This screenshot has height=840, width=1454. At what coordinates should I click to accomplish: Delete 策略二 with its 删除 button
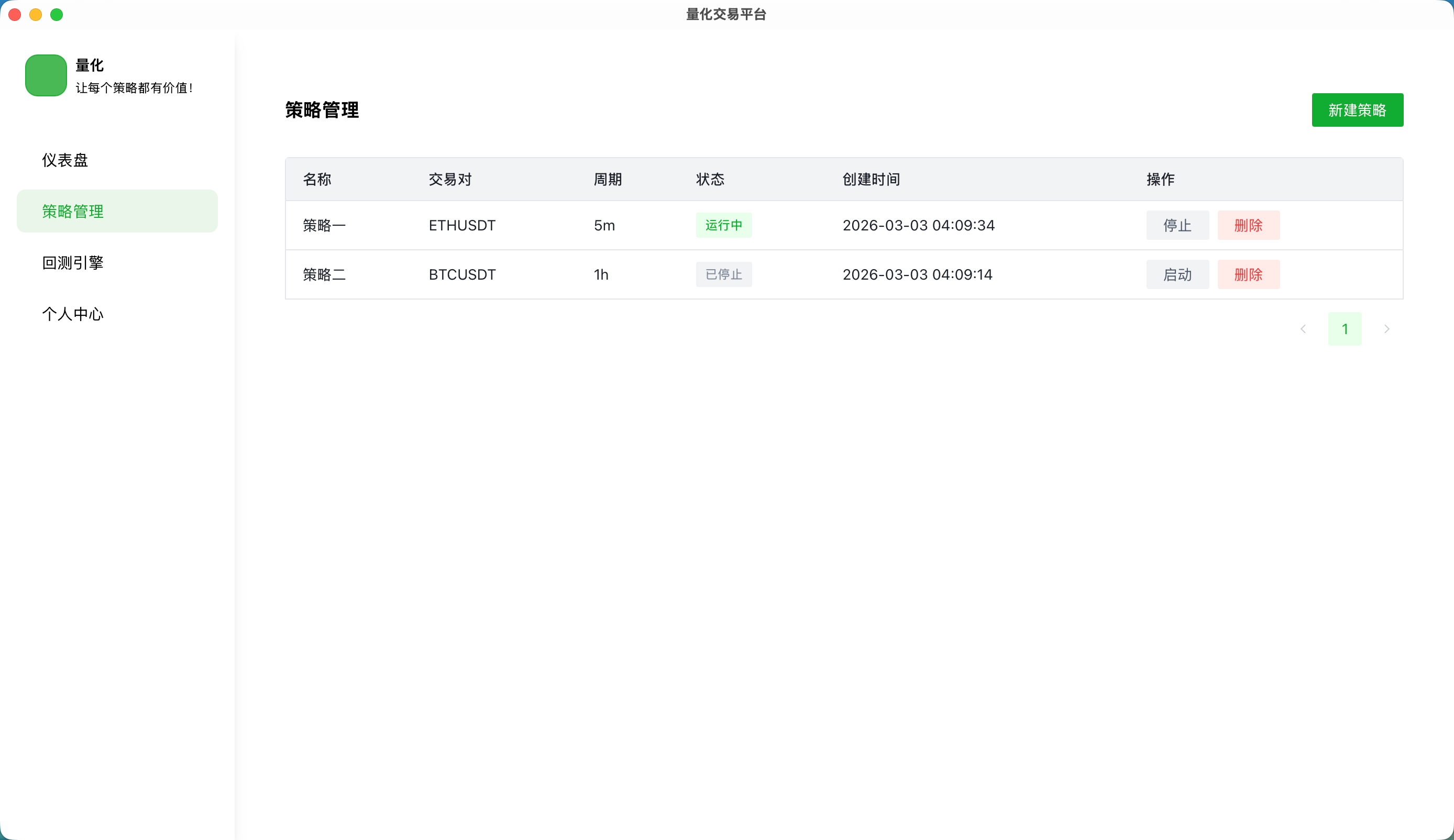[x=1249, y=274]
